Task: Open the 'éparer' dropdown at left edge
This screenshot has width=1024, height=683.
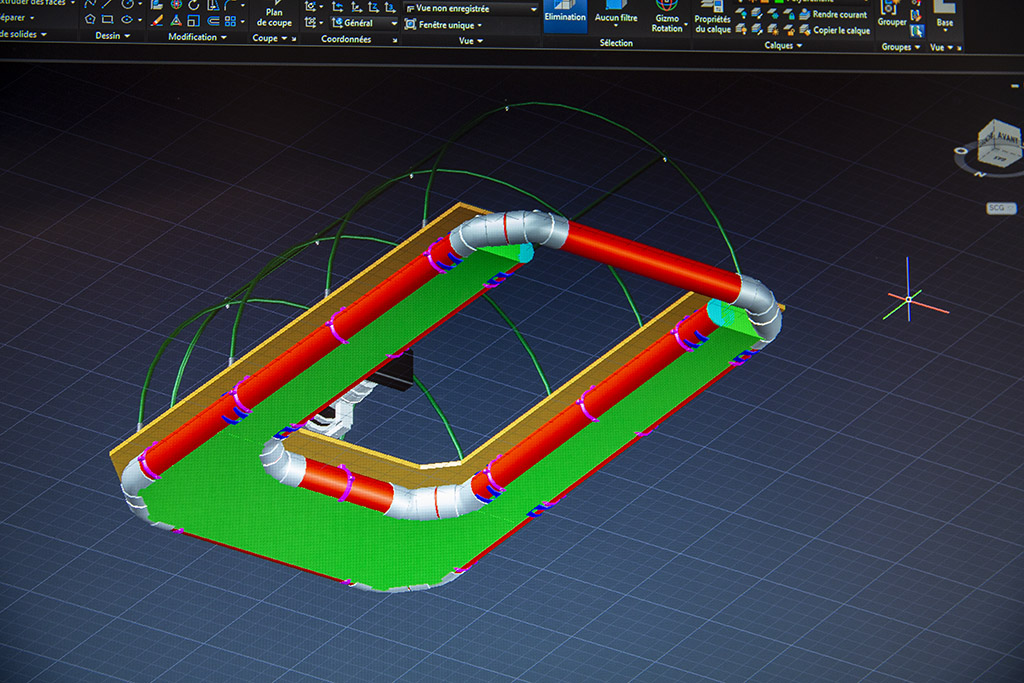Action: [17, 18]
